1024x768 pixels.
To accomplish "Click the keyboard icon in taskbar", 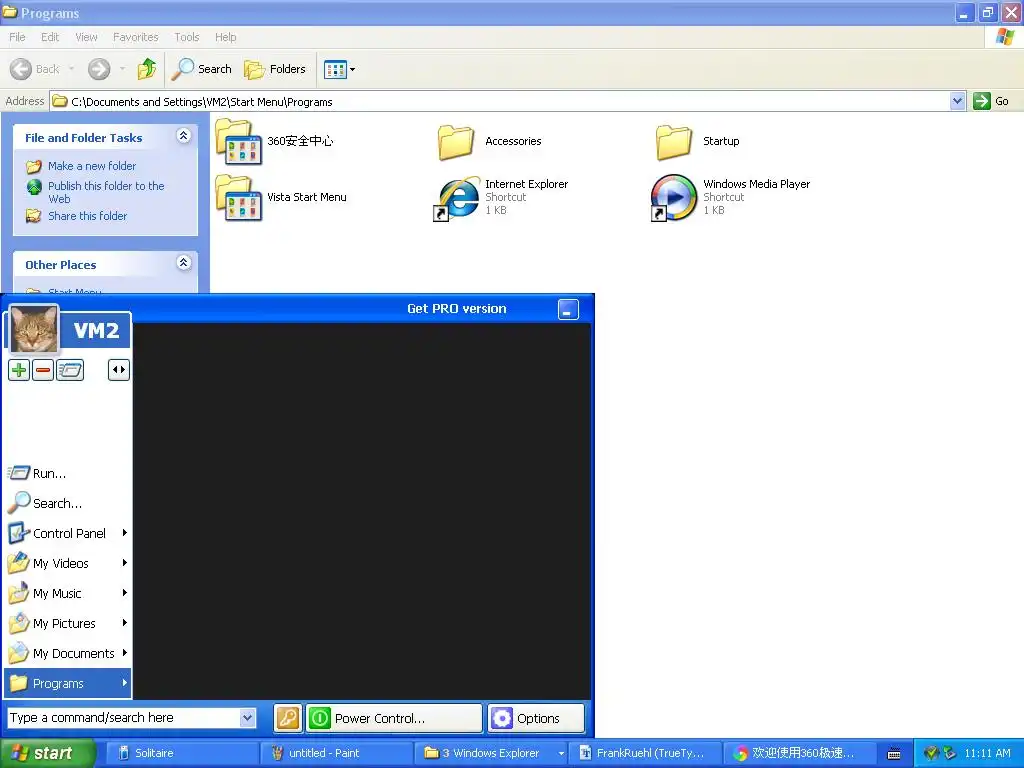I will click(x=894, y=754).
